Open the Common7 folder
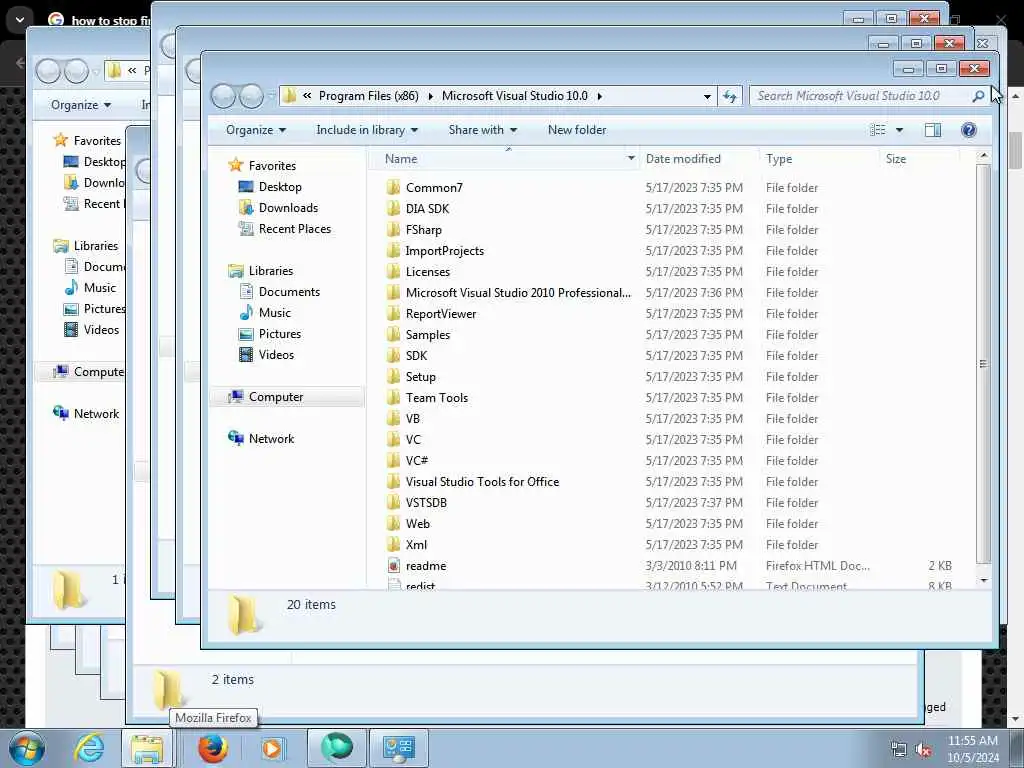1024x768 pixels. (x=434, y=188)
